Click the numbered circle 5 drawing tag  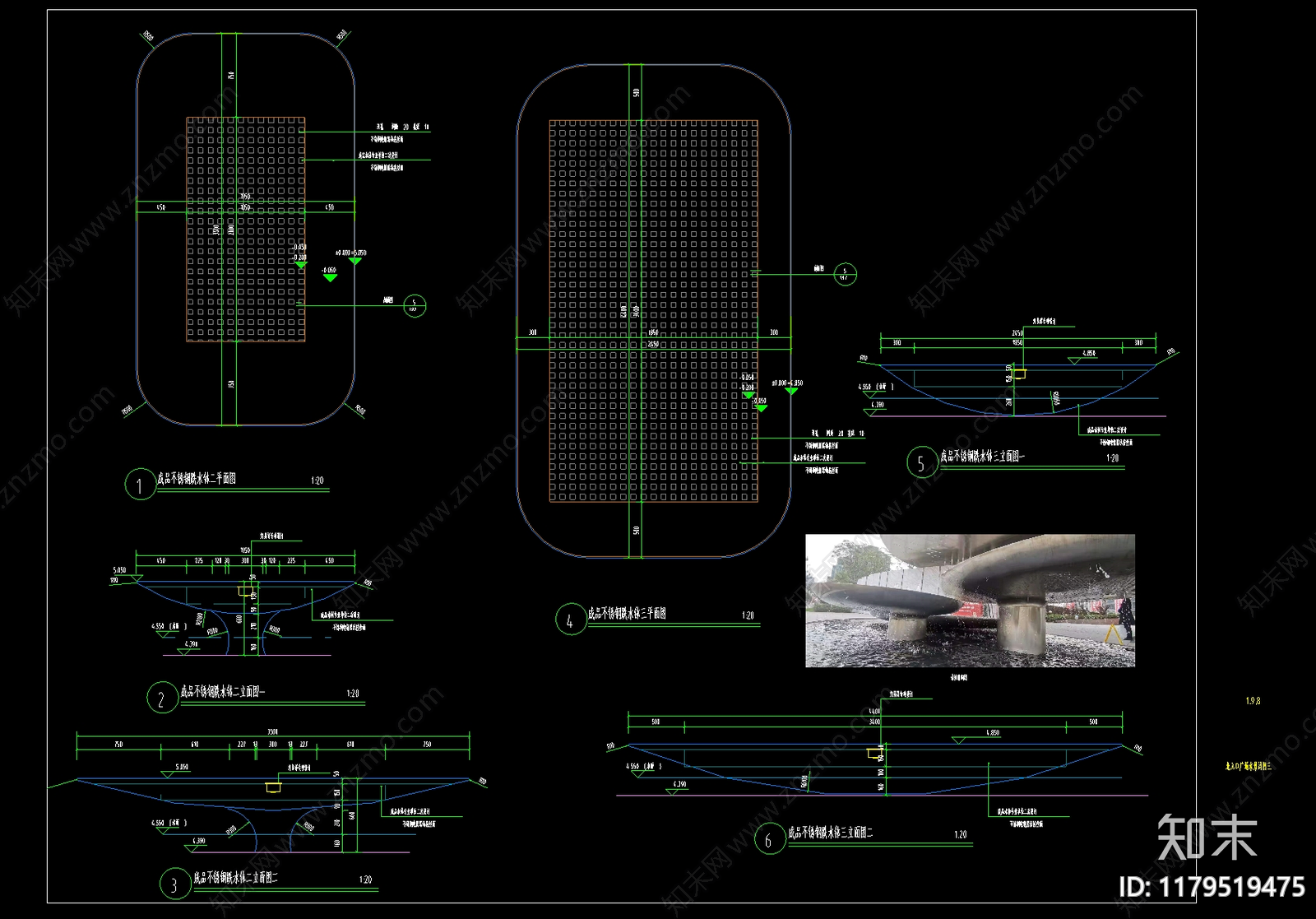pyautogui.click(x=922, y=462)
